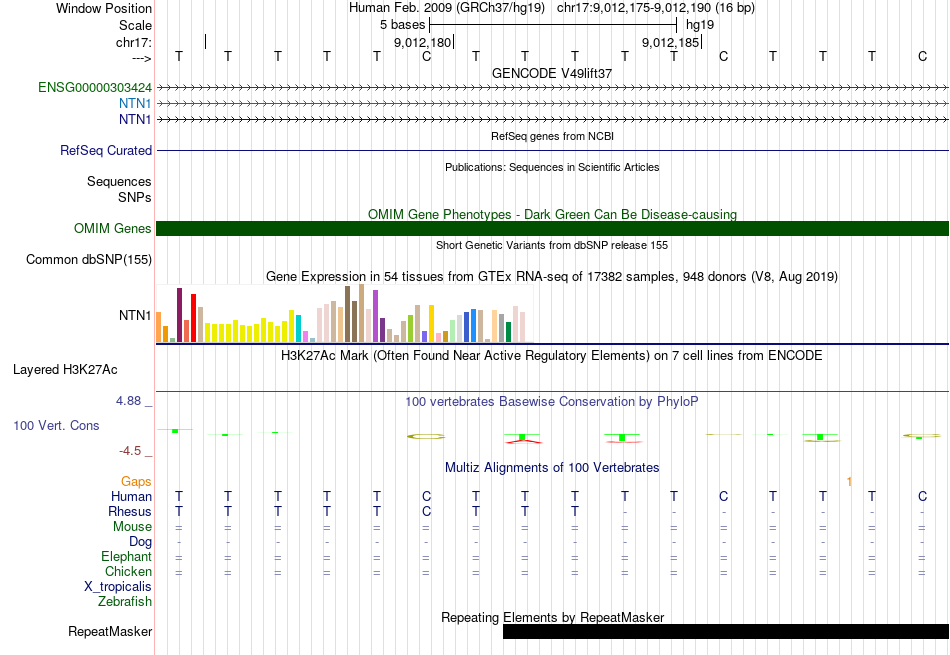950x655 pixels.
Task: Click the Short Genetic Variants dbSNP title
Action: (x=552, y=245)
